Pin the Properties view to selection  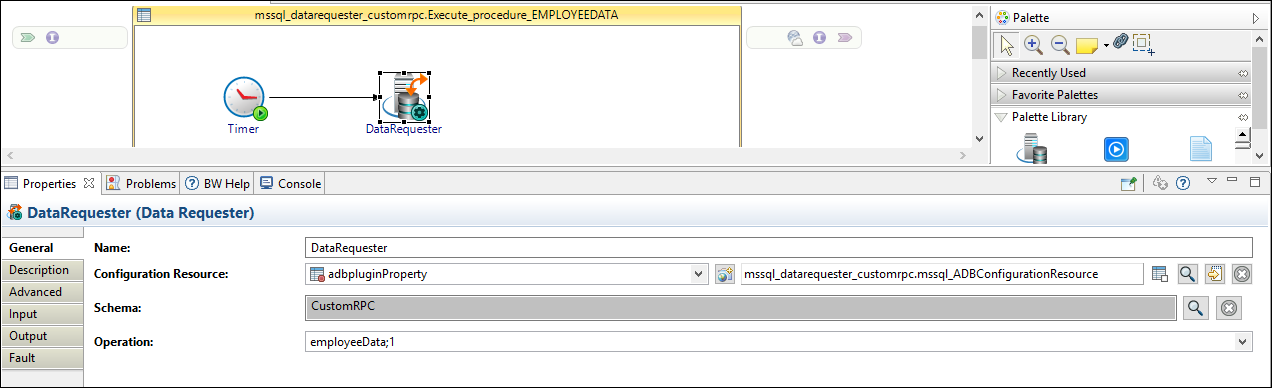(x=1128, y=183)
